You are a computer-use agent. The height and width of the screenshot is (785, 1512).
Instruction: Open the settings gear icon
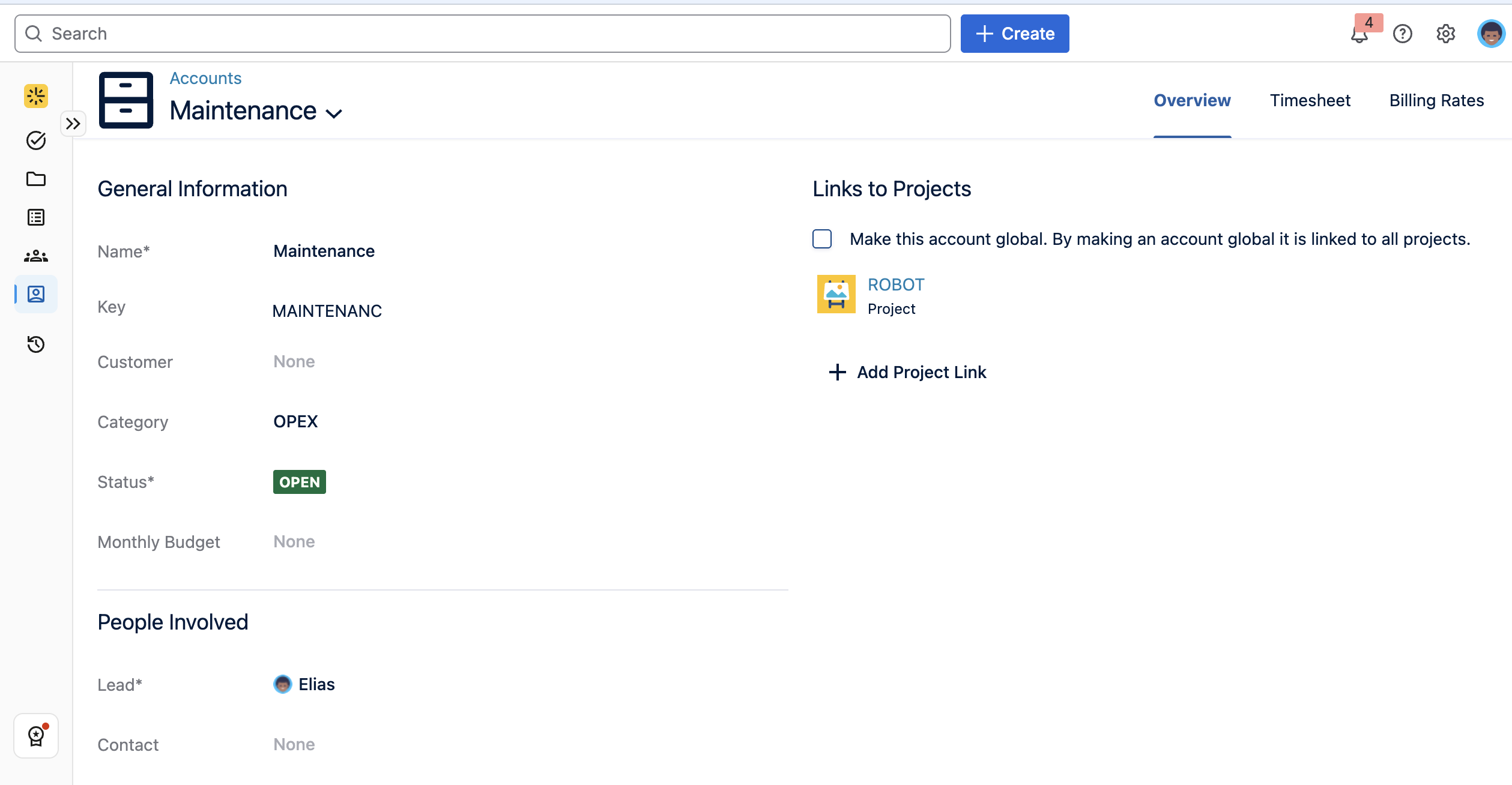[x=1446, y=34]
